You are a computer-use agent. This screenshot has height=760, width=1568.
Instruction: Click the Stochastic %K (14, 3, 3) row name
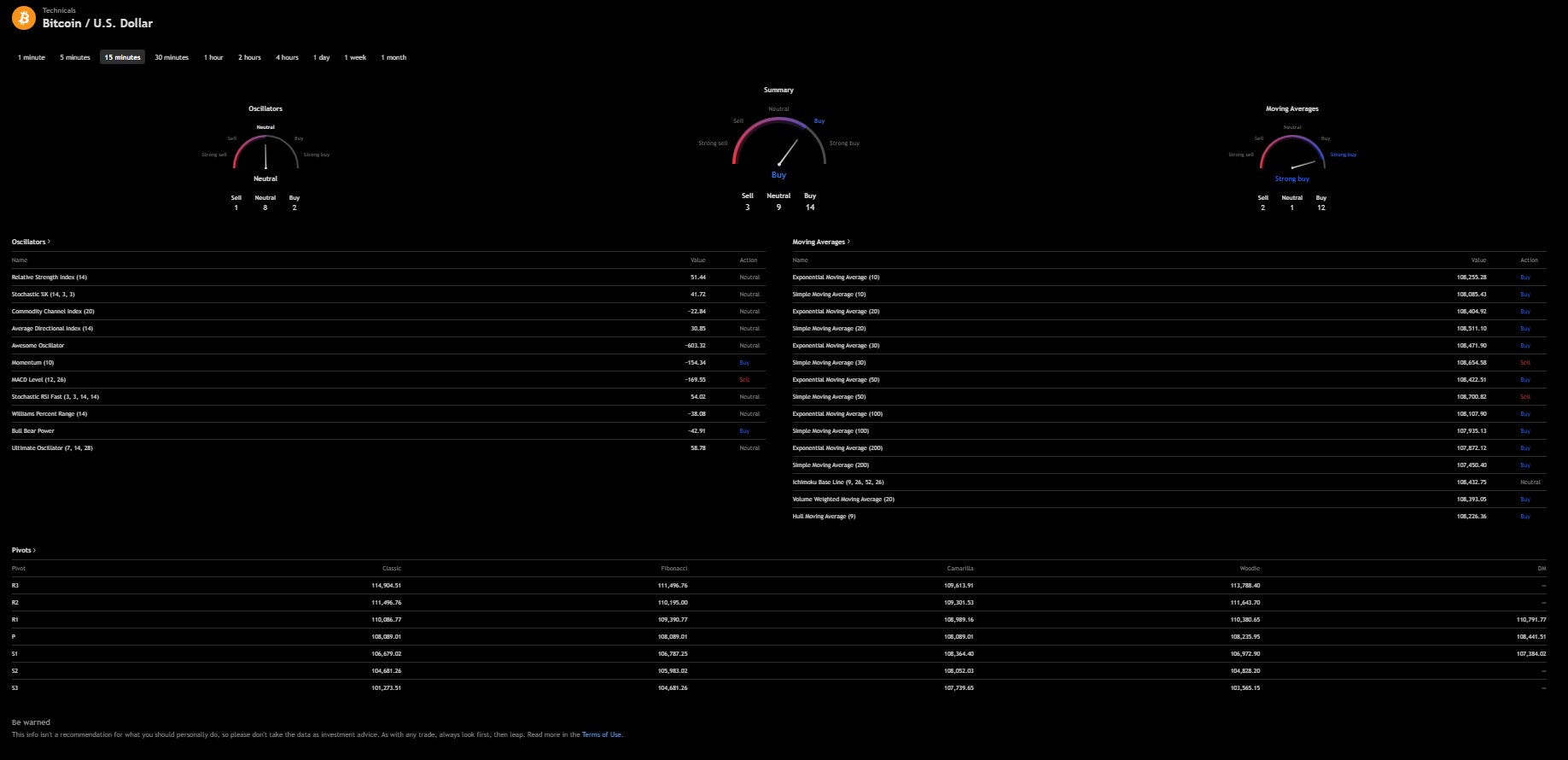click(43, 295)
